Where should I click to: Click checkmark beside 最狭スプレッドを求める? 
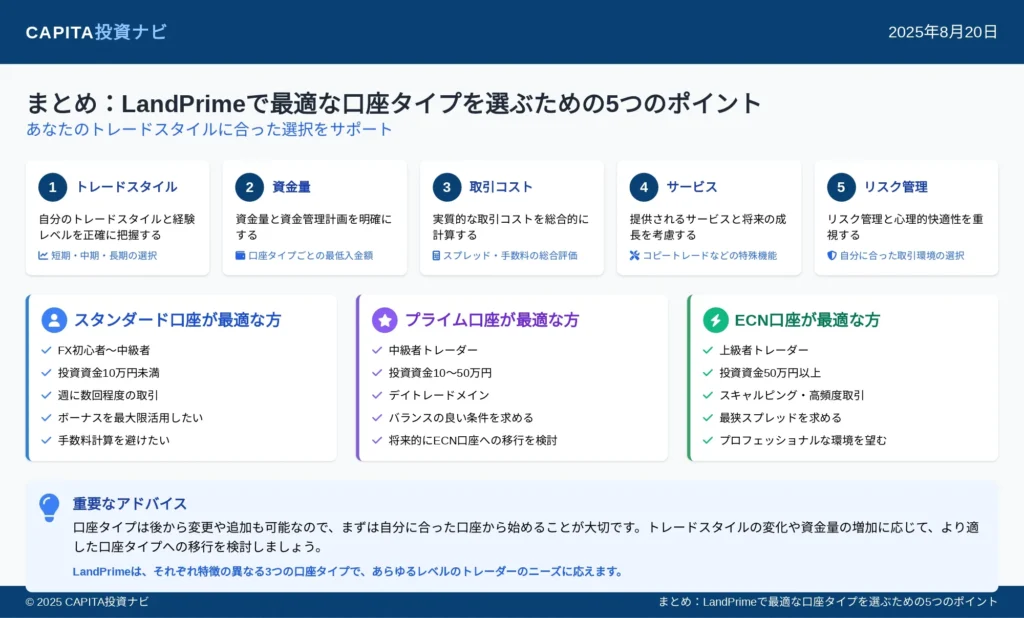point(708,417)
